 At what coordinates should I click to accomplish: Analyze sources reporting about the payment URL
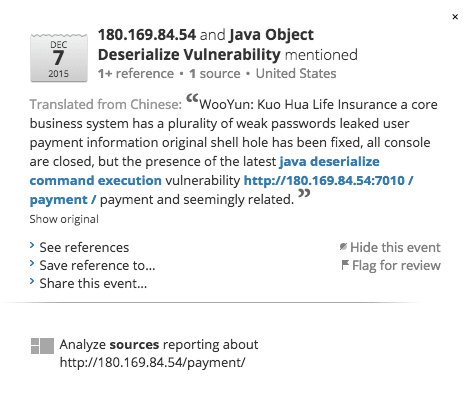click(159, 353)
